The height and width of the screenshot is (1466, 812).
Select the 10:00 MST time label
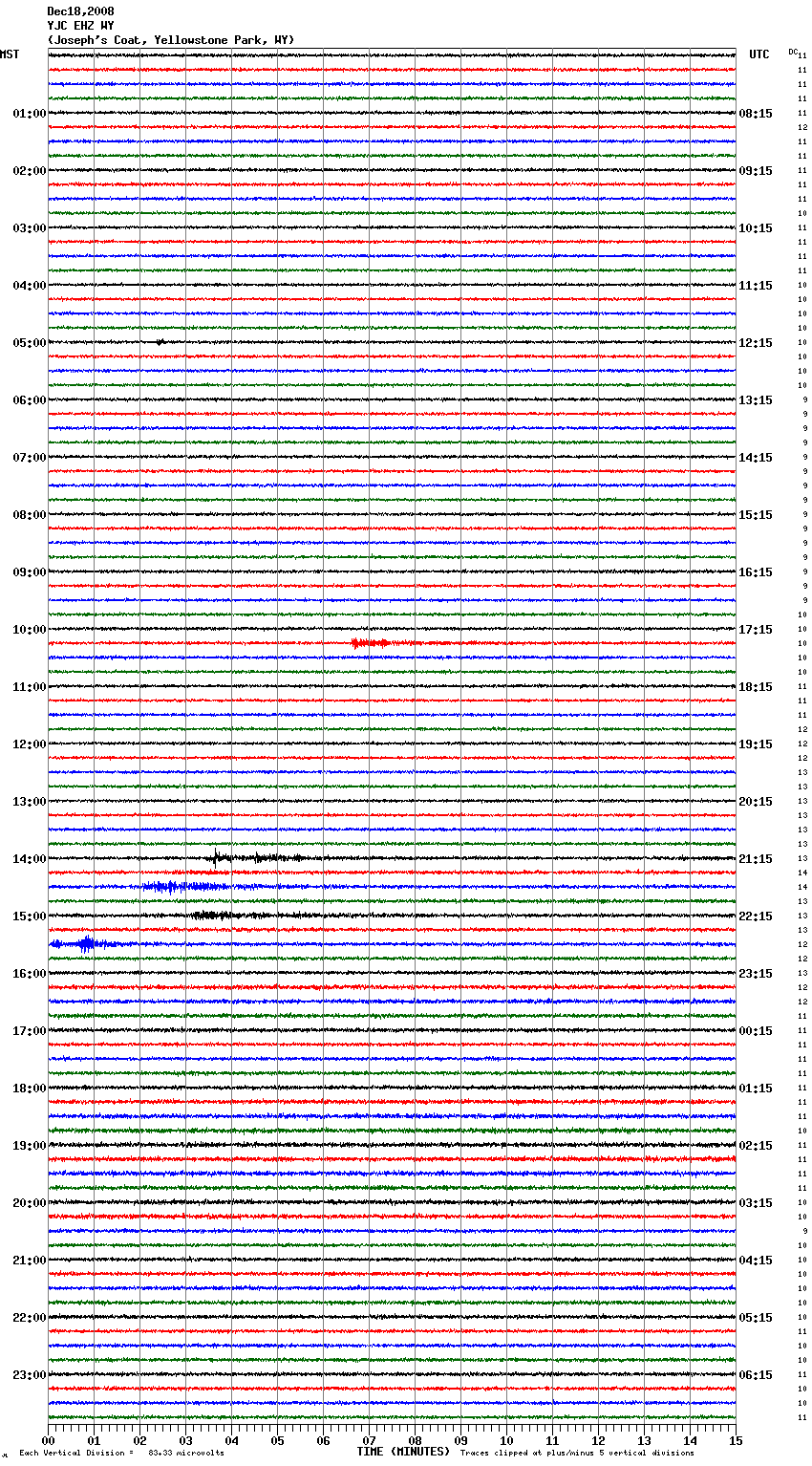[30, 630]
